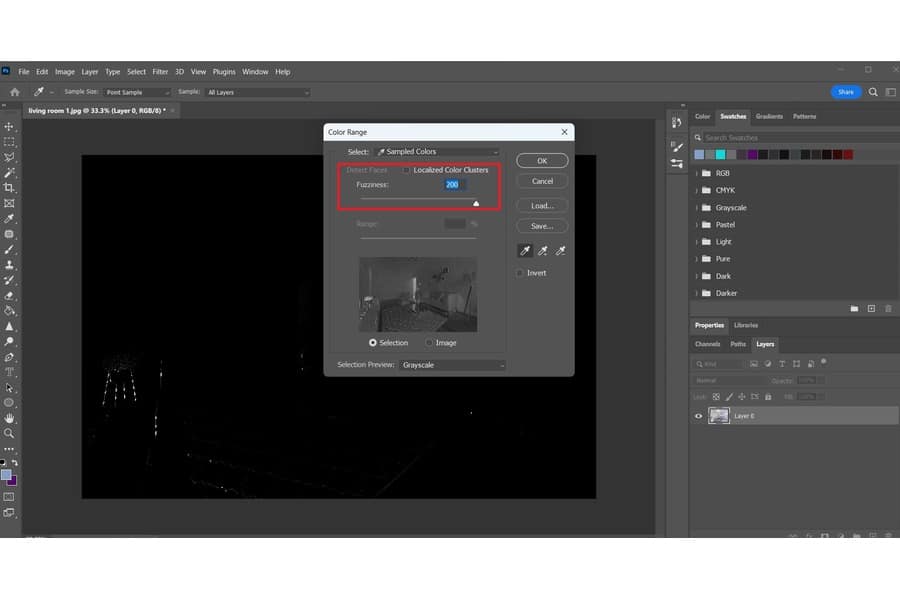Viewport: 900px width, 600px height.
Task: Expand the CMYK swatch folder
Action: tap(697, 191)
